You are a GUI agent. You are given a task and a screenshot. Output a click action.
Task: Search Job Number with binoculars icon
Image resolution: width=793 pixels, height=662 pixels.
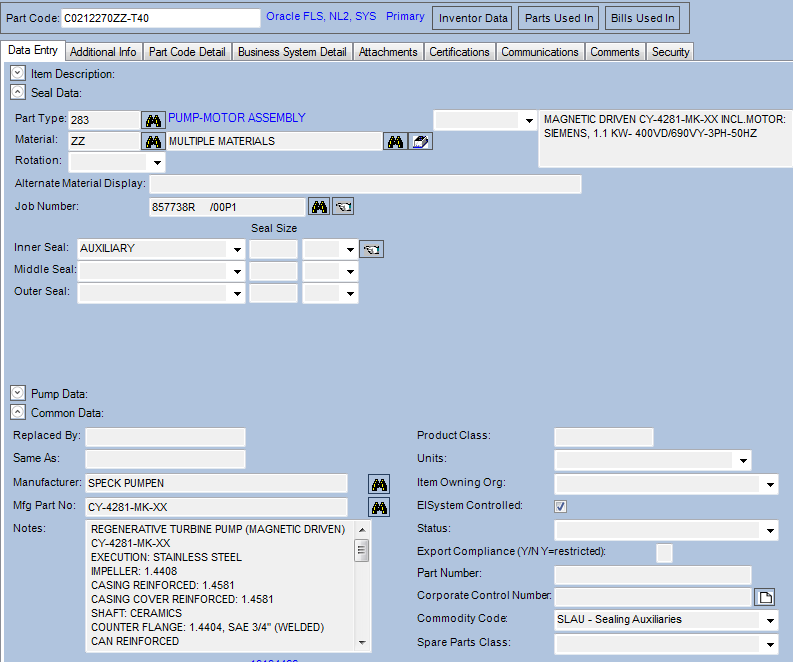coord(319,206)
